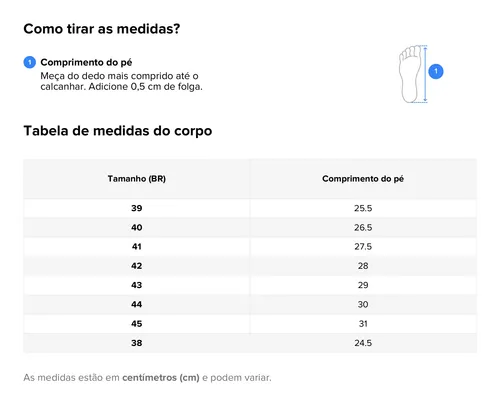Screen dimensions: 500x406
Task: Select size 43 in the table
Action: point(137,285)
